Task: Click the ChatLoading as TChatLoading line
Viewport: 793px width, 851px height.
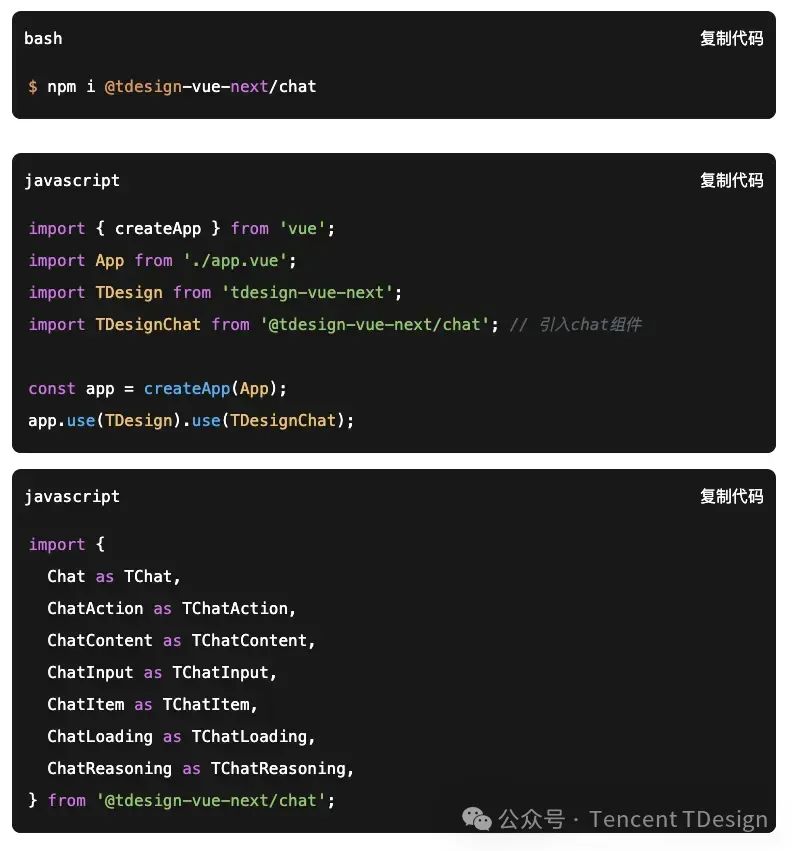Action: pyautogui.click(x=181, y=737)
